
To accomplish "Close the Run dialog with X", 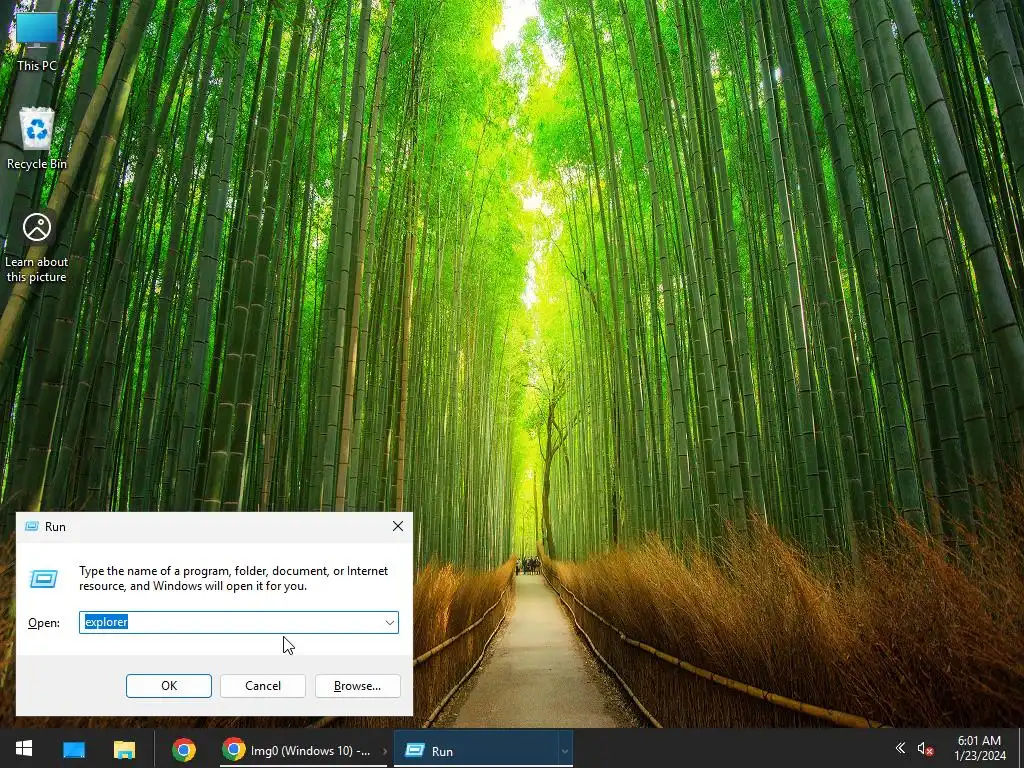I will (398, 526).
